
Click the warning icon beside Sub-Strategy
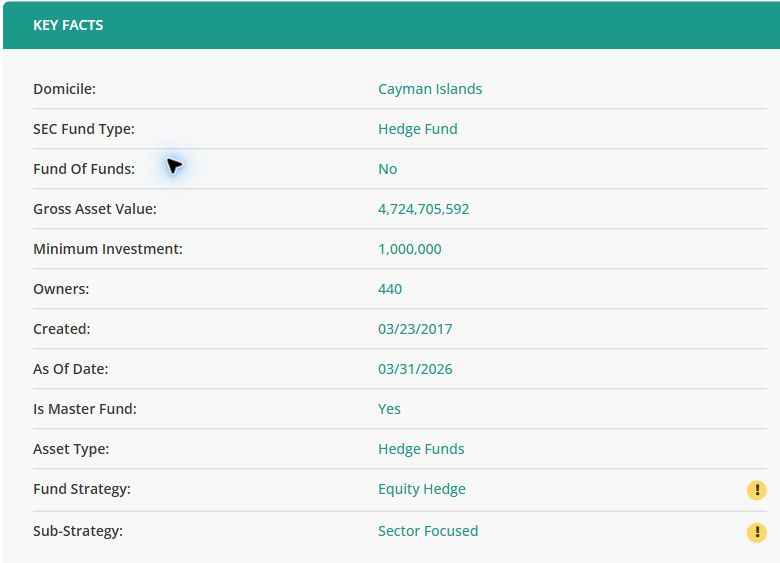756,532
